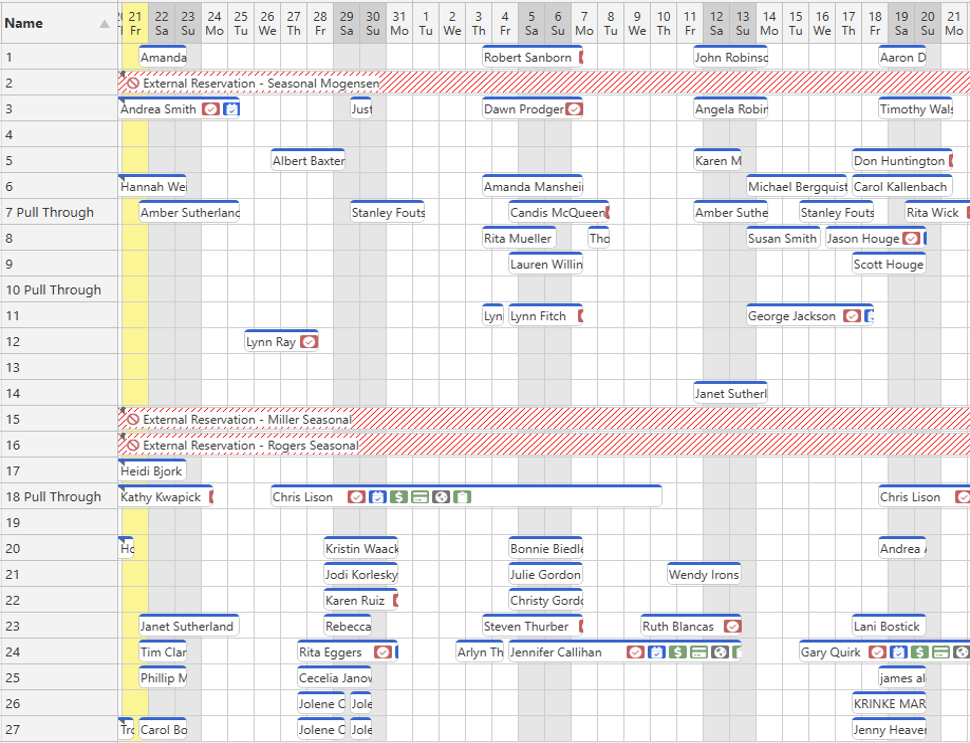
Task: Click the blocked icon on Miller Seasonal external reservation
Action: click(132, 419)
